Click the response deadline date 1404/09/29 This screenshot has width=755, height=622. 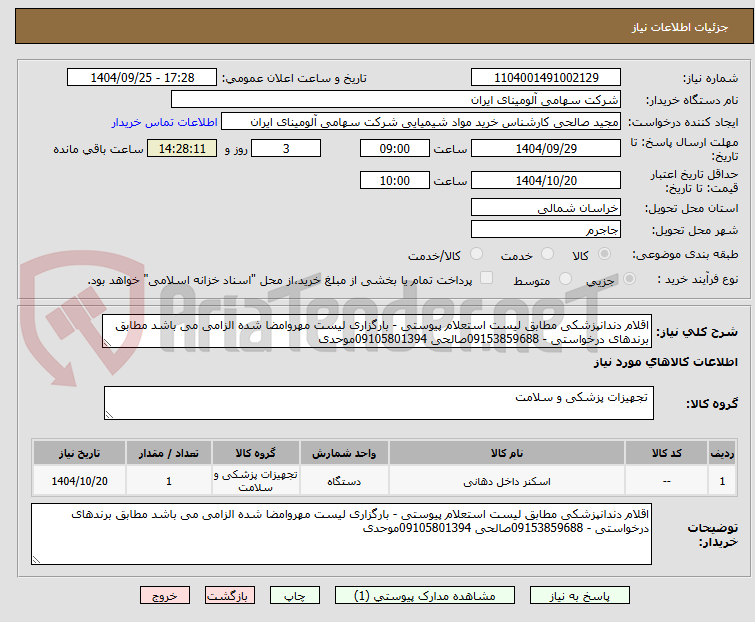click(546, 148)
